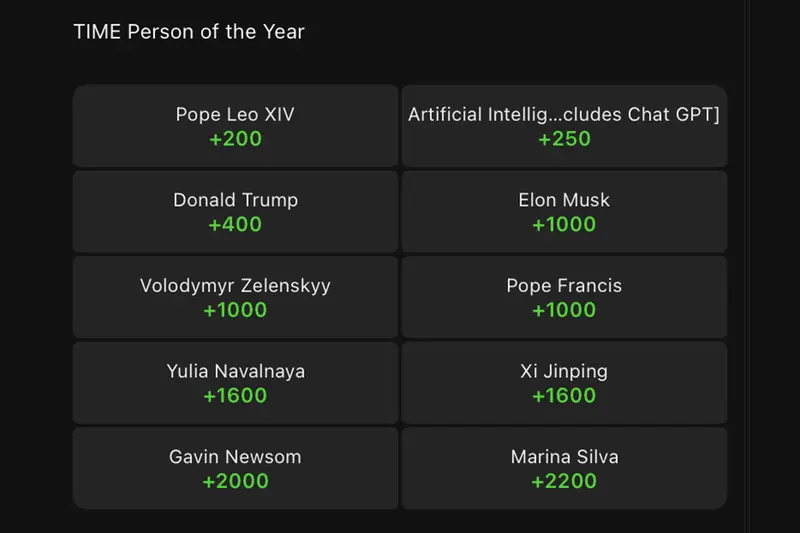Image resolution: width=800 pixels, height=533 pixels.
Task: Click the +400 odds value
Action: point(235,224)
